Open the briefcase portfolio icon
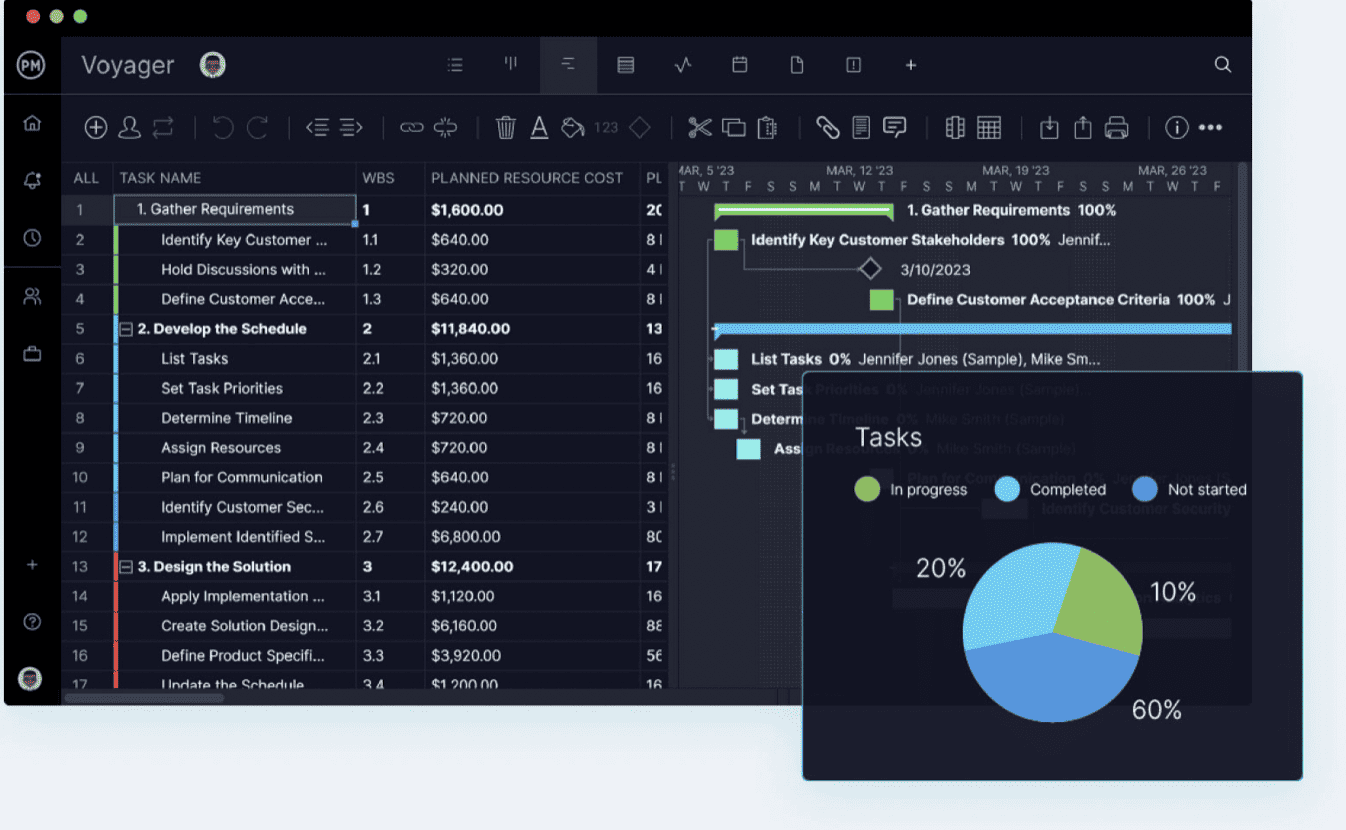Viewport: 1346px width, 830px height. [32, 353]
